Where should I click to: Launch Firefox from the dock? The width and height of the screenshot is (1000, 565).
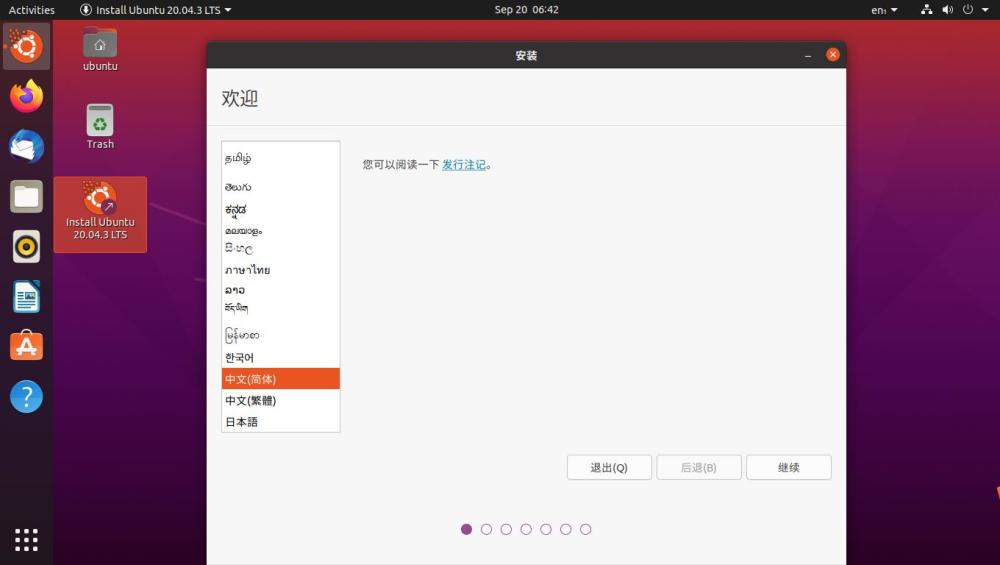pos(26,96)
